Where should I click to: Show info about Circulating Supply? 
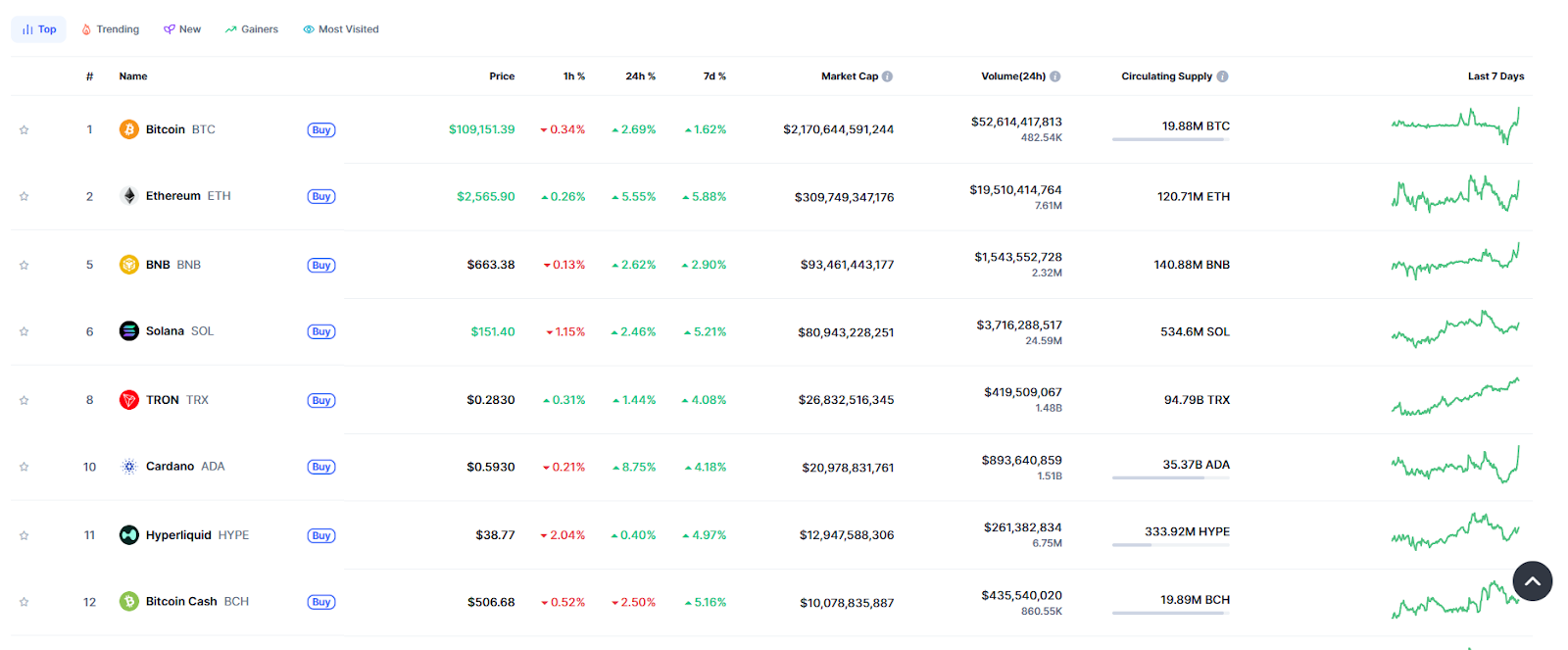[x=1223, y=76]
